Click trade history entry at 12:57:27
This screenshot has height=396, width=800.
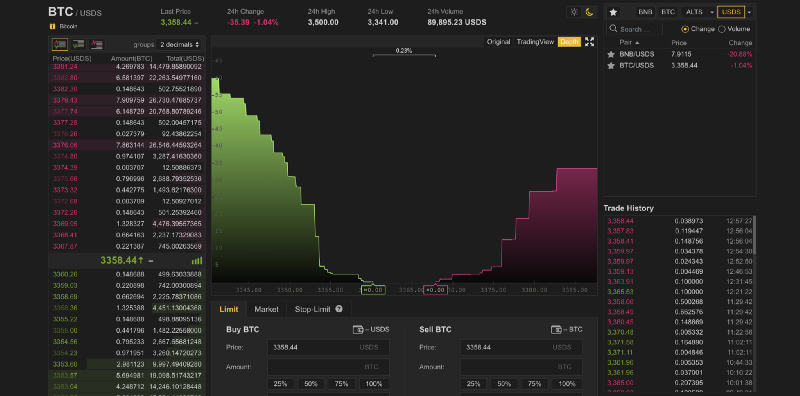click(x=679, y=221)
